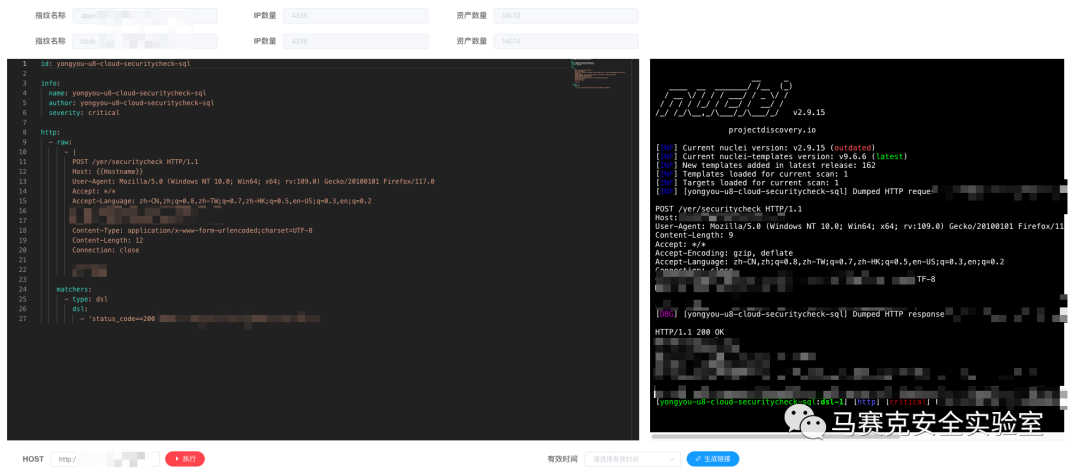Click 'projectdiscovery.io' in the terminal
Viewport: 1080px width, 472px height.
click(772, 130)
